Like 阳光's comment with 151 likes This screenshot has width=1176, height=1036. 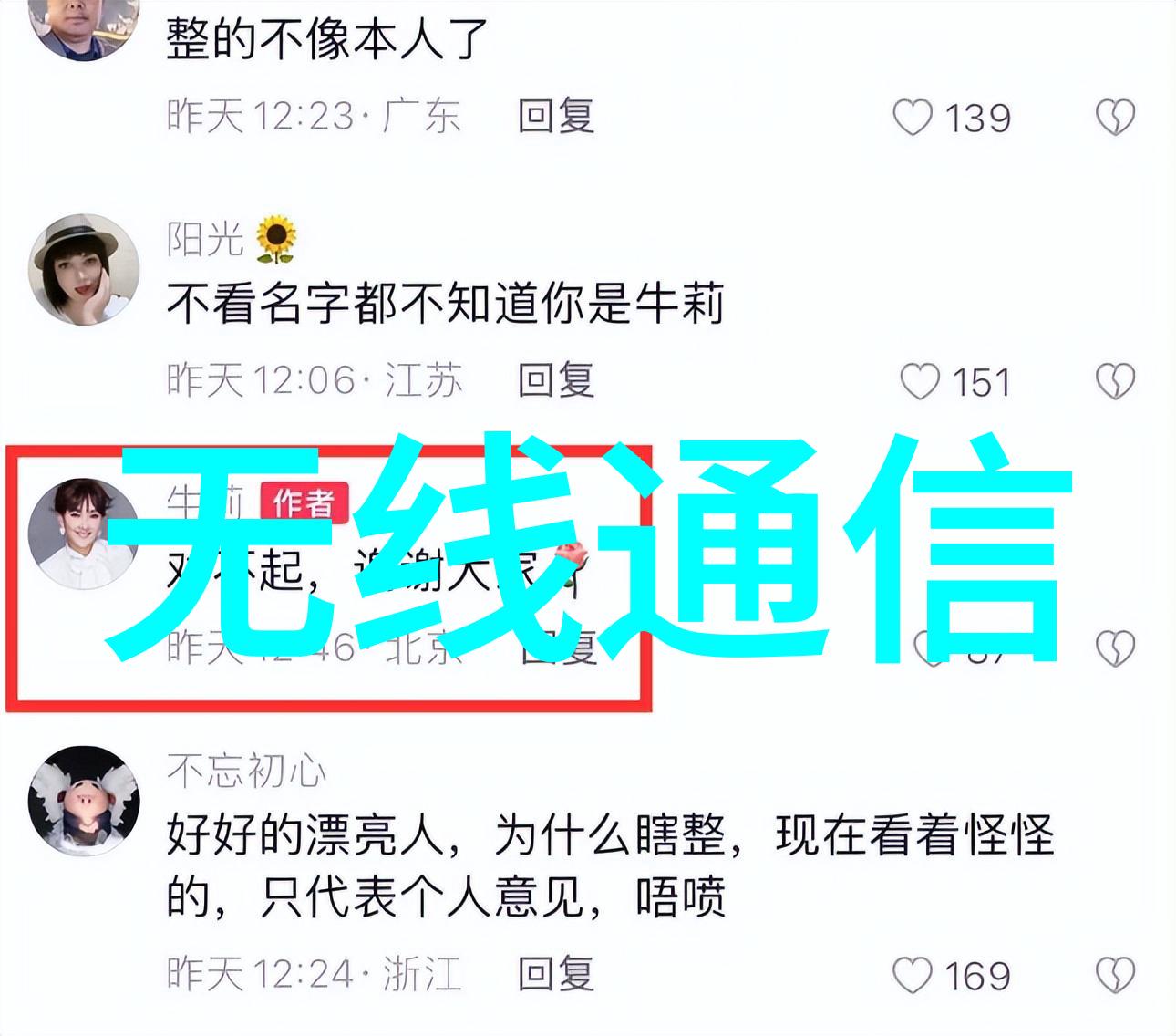tap(920, 382)
